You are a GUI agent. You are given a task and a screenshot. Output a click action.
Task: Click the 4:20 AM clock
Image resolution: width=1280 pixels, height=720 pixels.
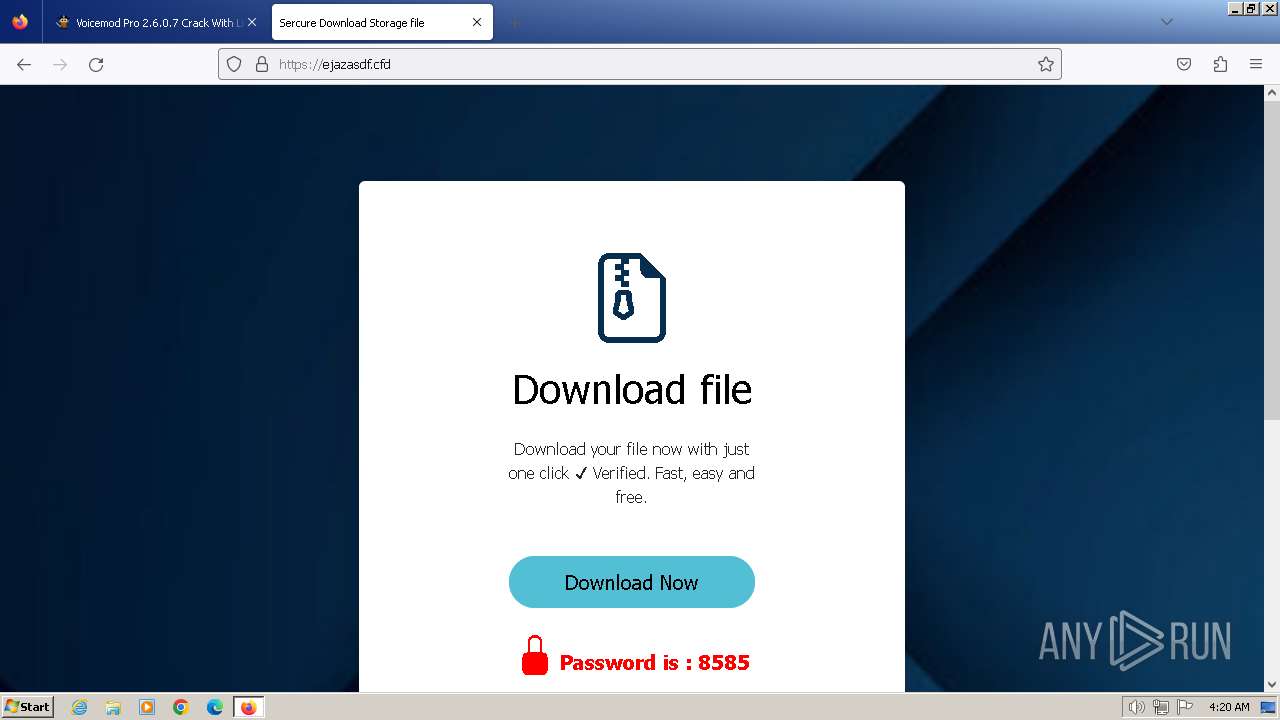tap(1229, 707)
